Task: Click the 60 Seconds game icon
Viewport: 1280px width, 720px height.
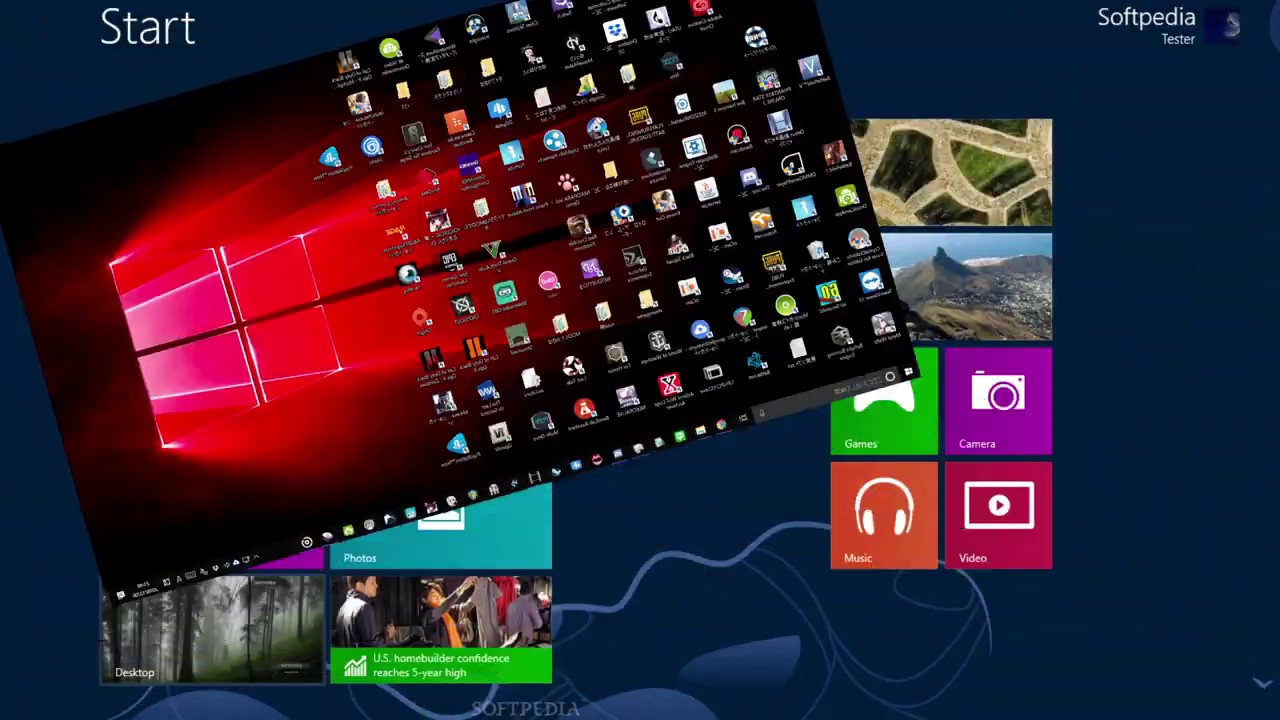Action: (828, 292)
